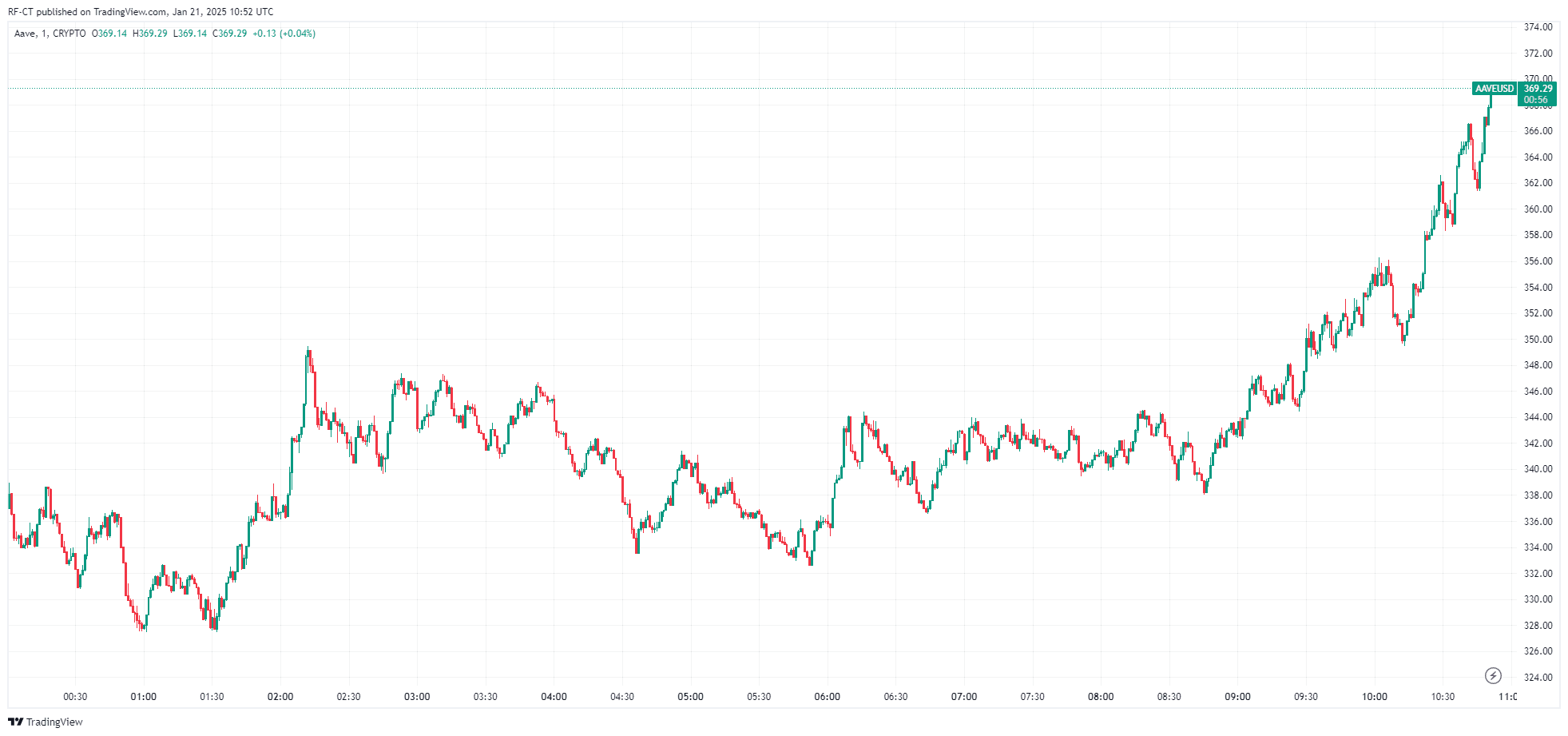Screen dimensions: 1568x736
Task: Click the 05:00 time axis label
Action: click(691, 697)
